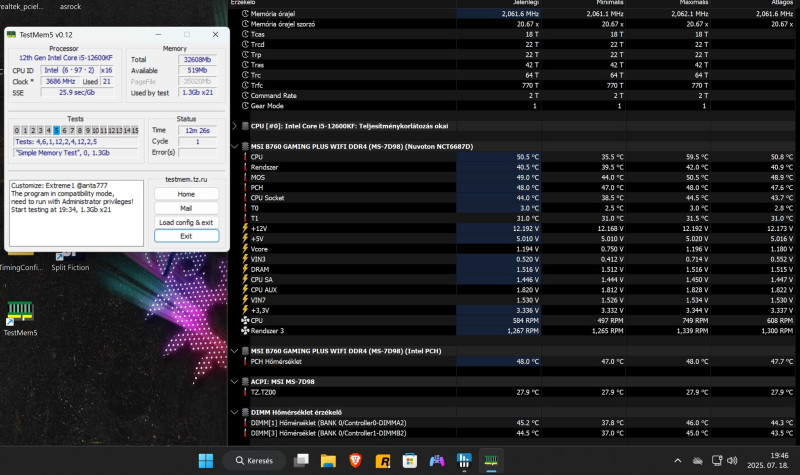Select test number 5 in Tests row
This screenshot has height=475, width=800.
click(57, 131)
